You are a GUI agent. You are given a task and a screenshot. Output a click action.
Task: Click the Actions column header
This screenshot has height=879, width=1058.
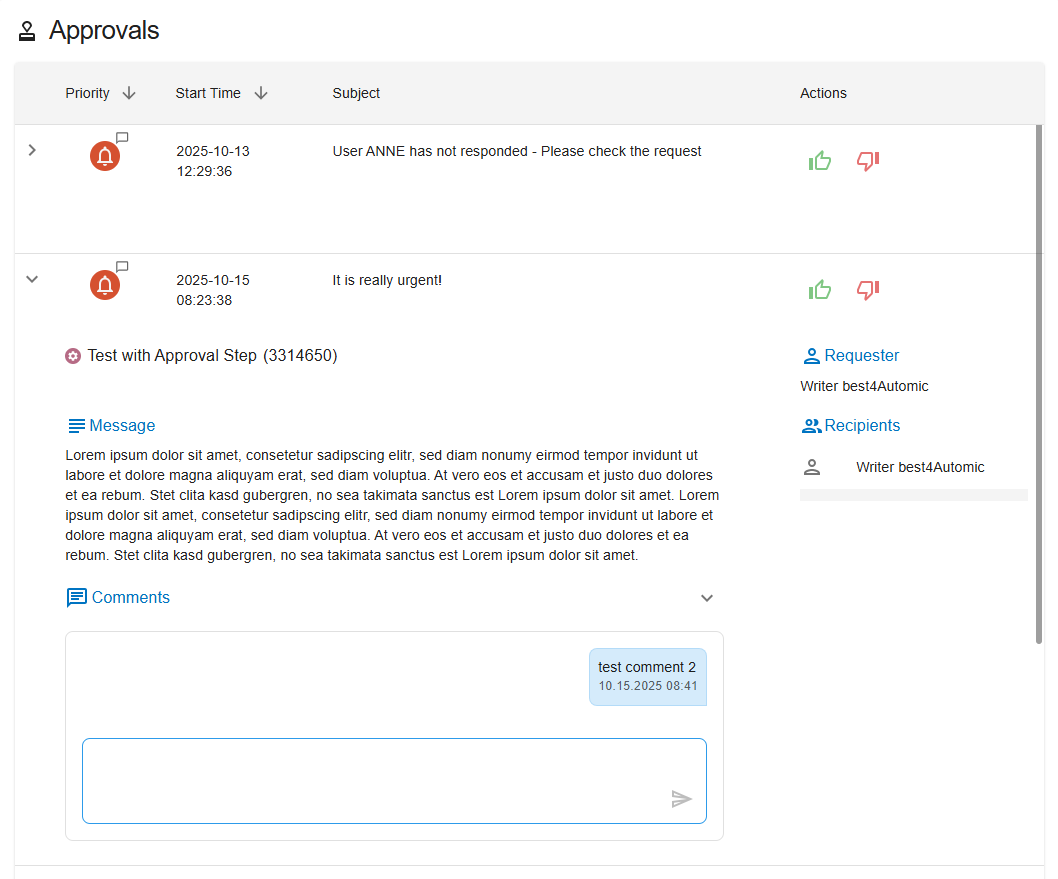pos(823,93)
